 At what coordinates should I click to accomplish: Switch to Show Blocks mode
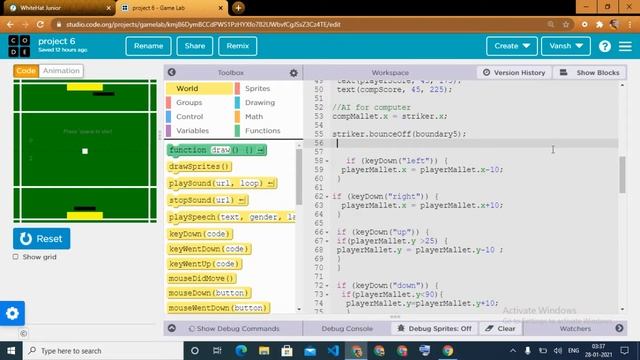pos(590,73)
